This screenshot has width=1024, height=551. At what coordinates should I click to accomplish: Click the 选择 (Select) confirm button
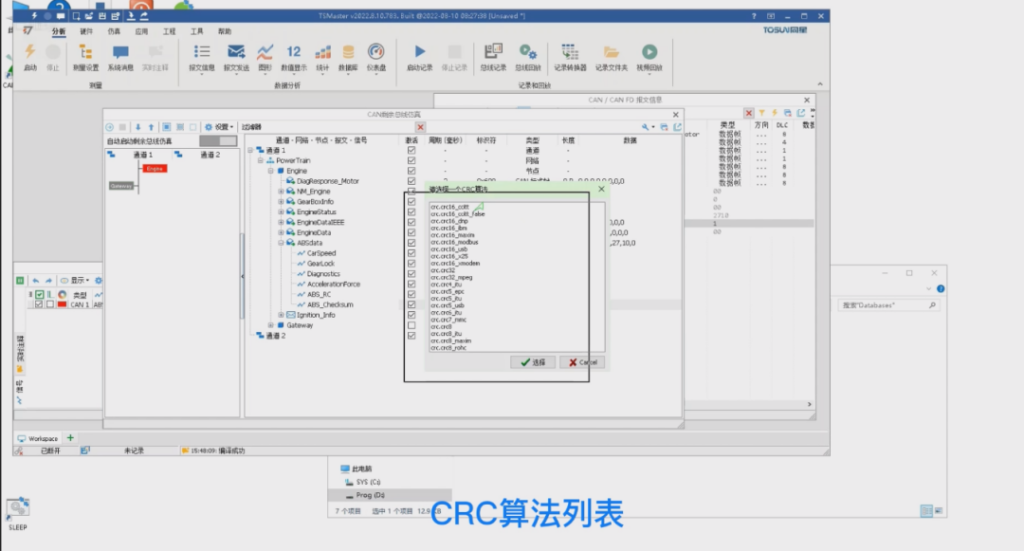coord(533,362)
